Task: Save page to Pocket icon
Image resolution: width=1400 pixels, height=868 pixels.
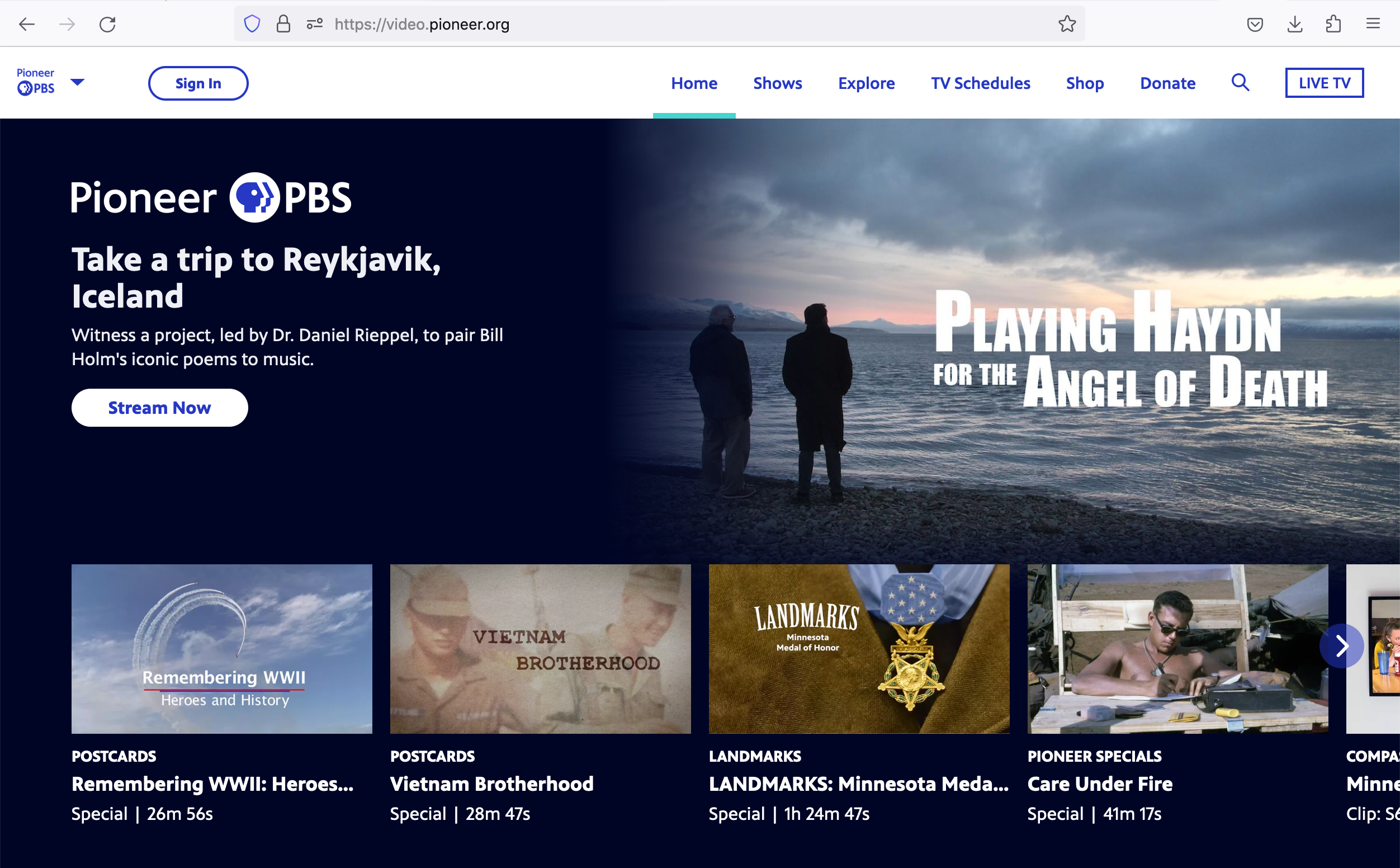Action: 1255,24
